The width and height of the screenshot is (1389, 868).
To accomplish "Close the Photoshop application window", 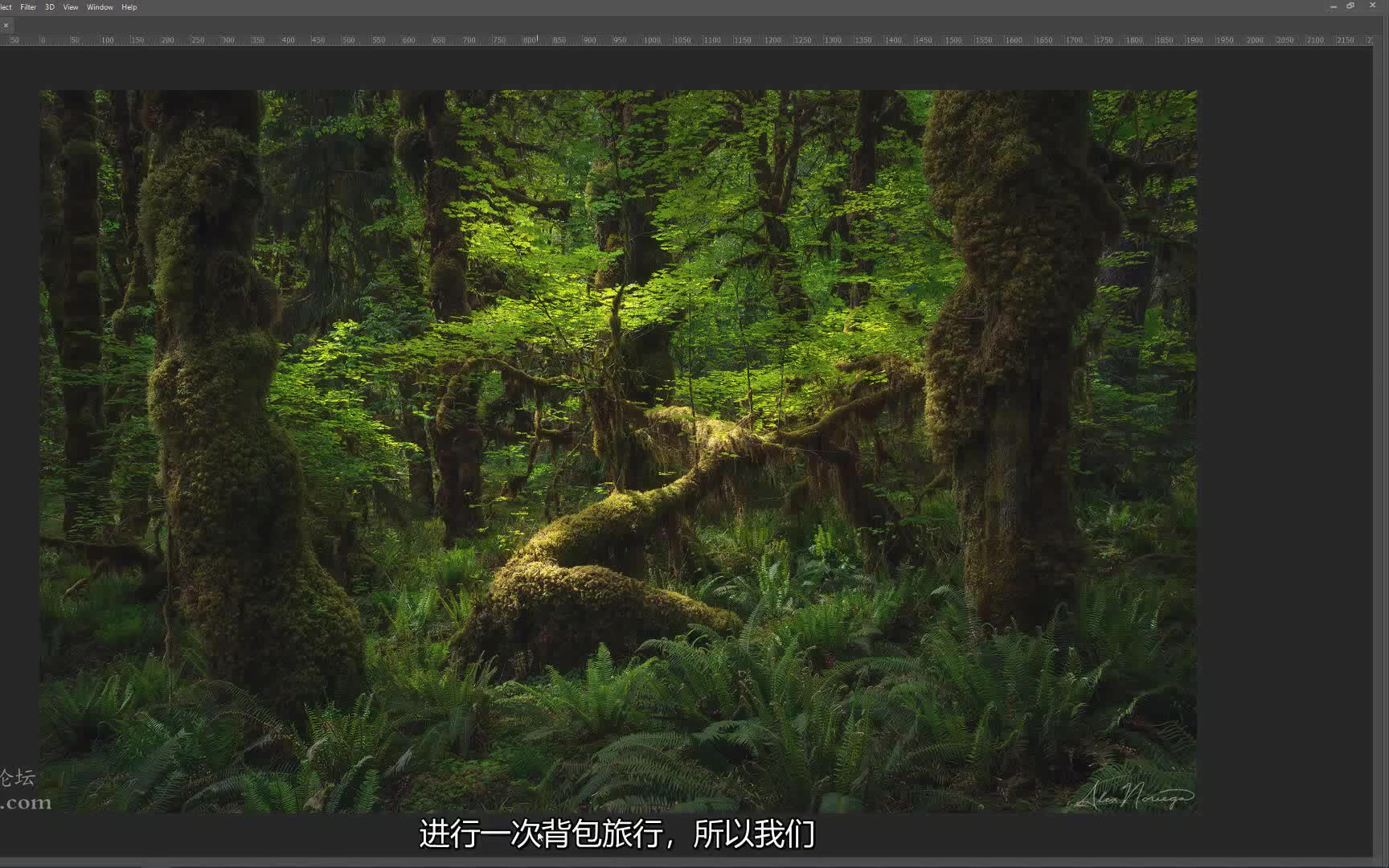I will coord(1372,6).
